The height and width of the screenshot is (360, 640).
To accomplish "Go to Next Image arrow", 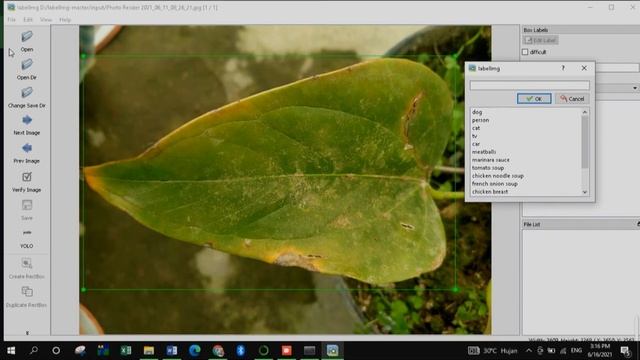I will point(27,120).
